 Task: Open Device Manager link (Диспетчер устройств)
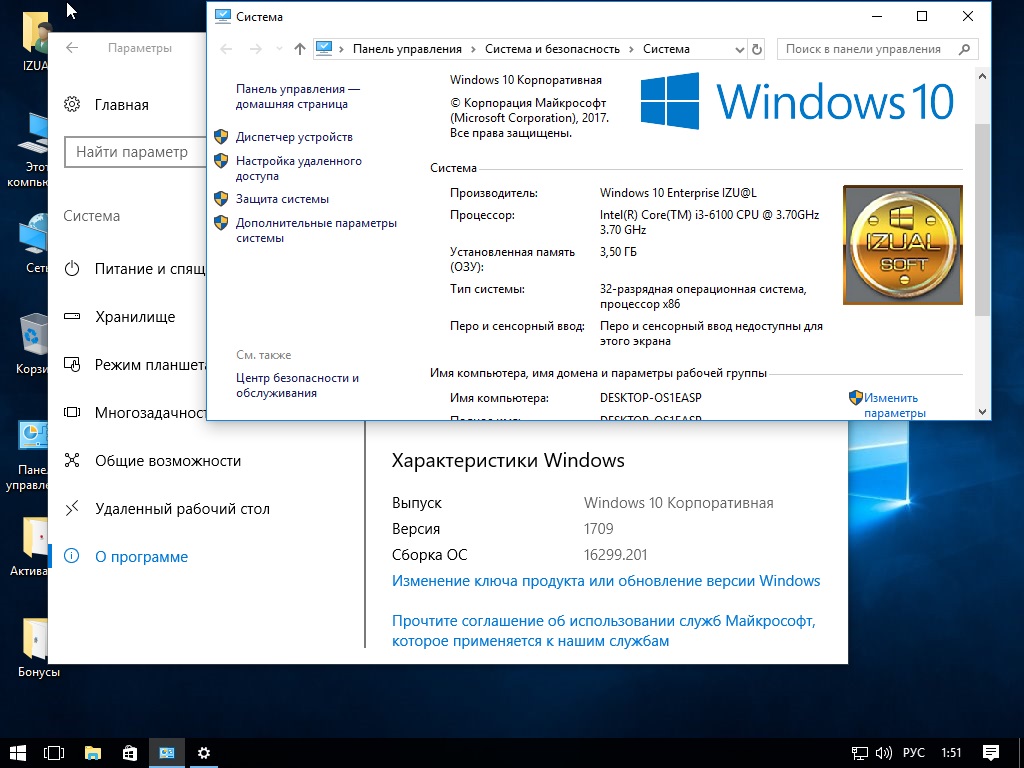tap(294, 137)
